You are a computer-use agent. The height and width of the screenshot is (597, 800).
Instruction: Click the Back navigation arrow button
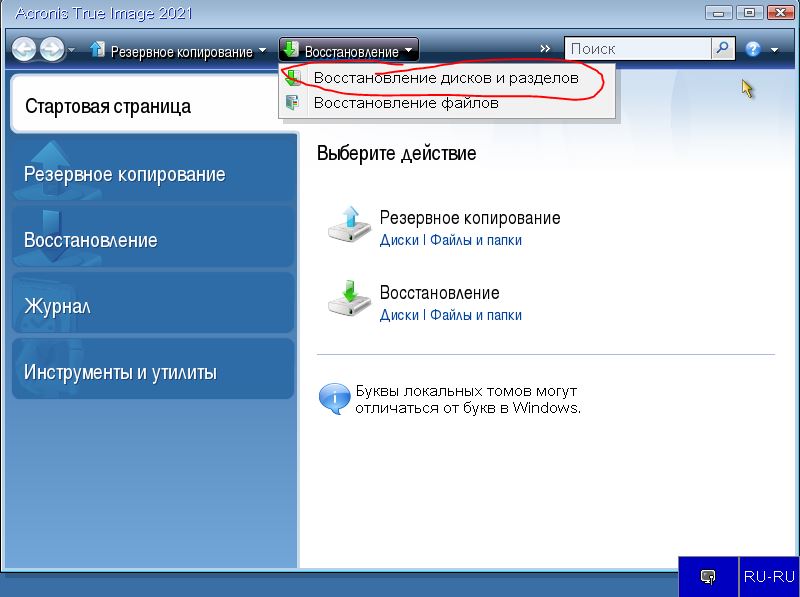click(x=24, y=49)
